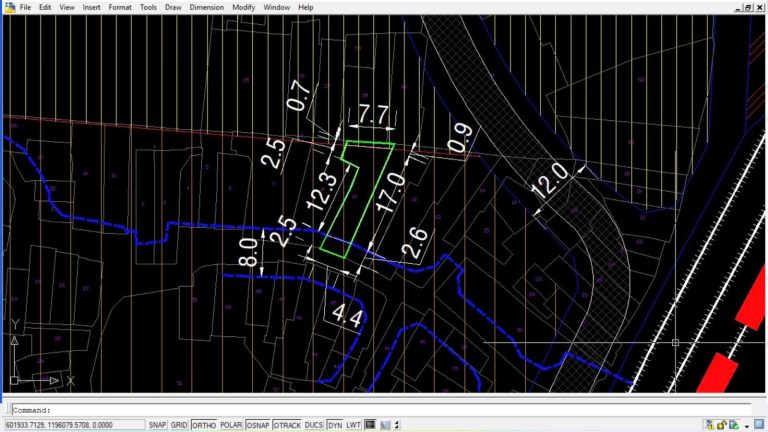The image size is (768, 432).
Task: Expand the Draw menu
Action: (x=173, y=7)
